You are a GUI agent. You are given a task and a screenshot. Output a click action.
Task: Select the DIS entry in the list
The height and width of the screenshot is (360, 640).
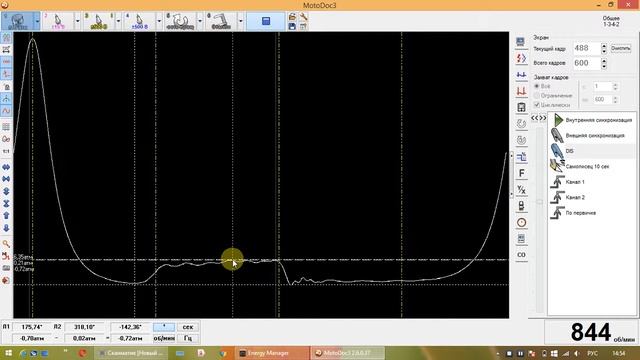click(592, 151)
